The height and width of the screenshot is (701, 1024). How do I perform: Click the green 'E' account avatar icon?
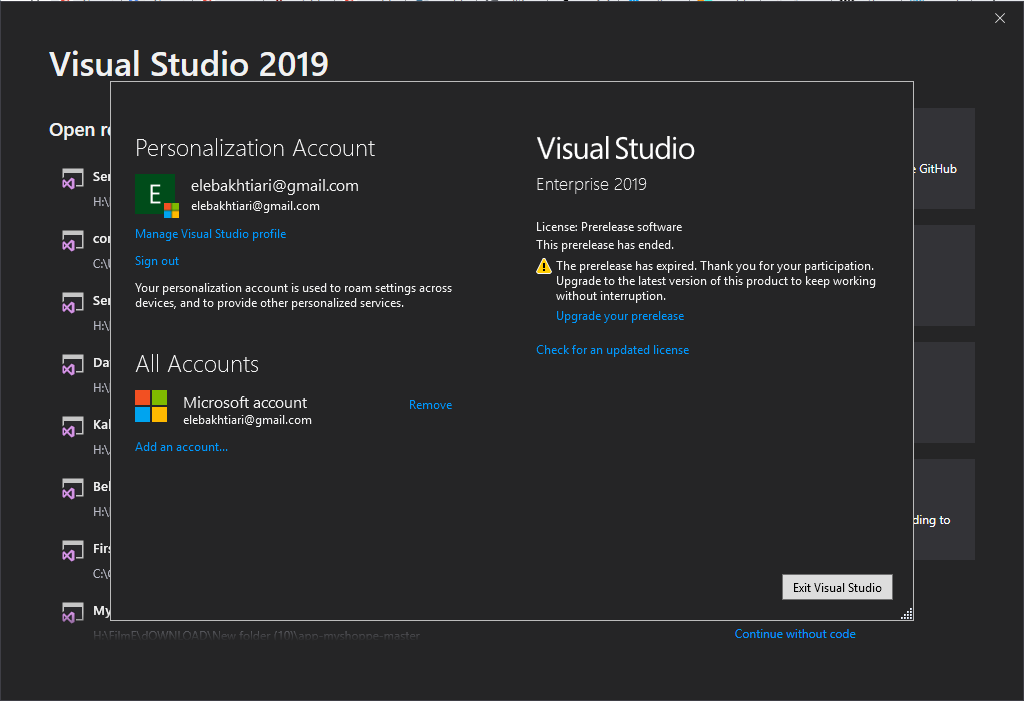[x=155, y=194]
